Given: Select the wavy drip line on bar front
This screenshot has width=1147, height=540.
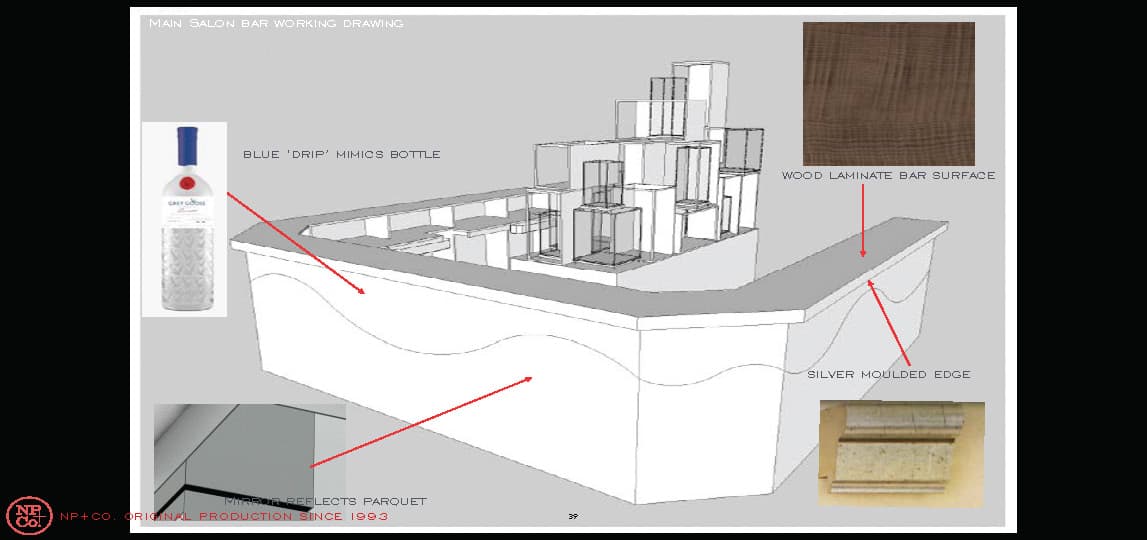Looking at the screenshot, I should (450, 343).
